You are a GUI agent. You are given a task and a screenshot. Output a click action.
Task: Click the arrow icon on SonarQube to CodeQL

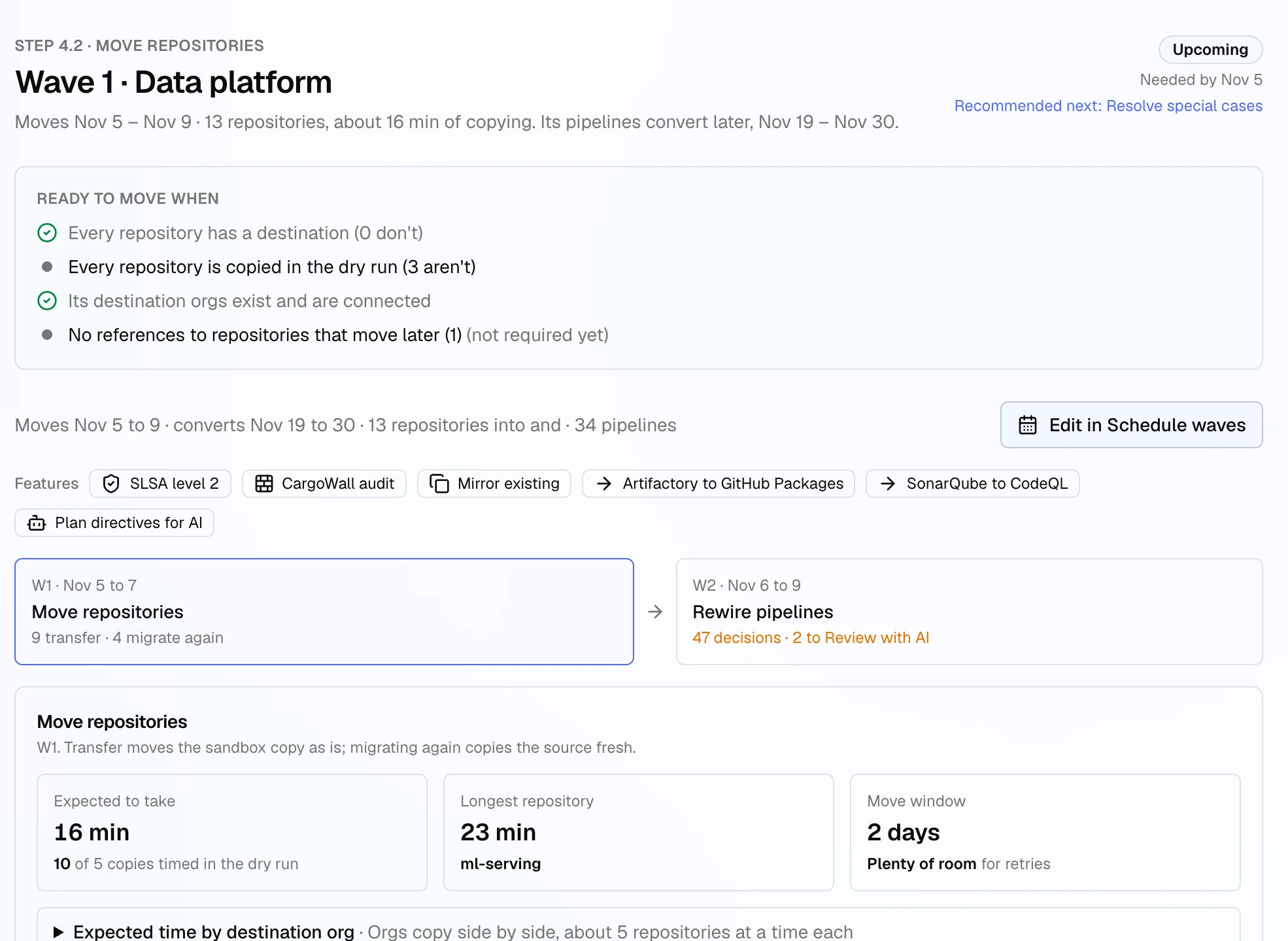[888, 484]
